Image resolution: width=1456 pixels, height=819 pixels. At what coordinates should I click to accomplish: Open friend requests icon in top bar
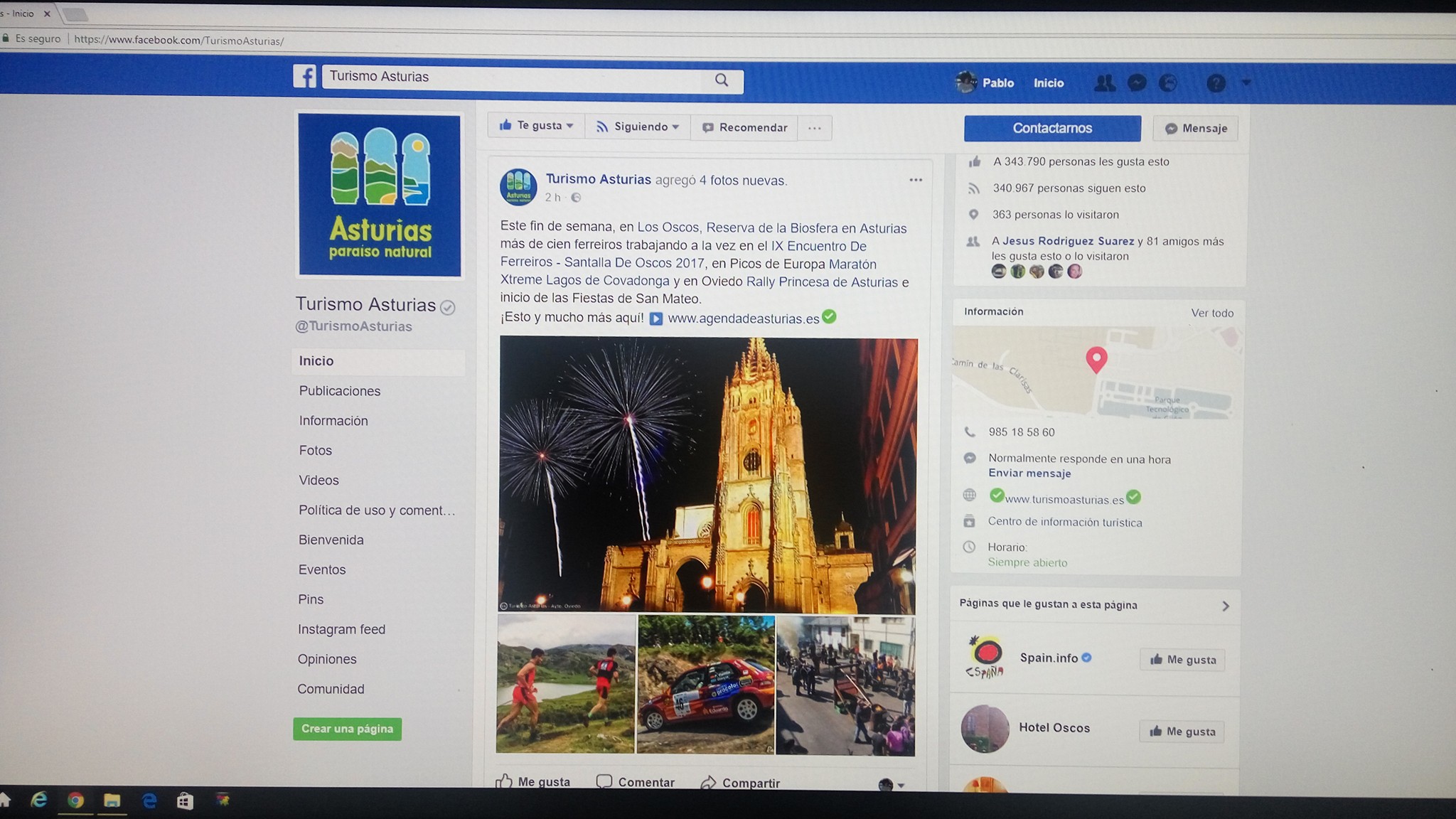[1104, 83]
